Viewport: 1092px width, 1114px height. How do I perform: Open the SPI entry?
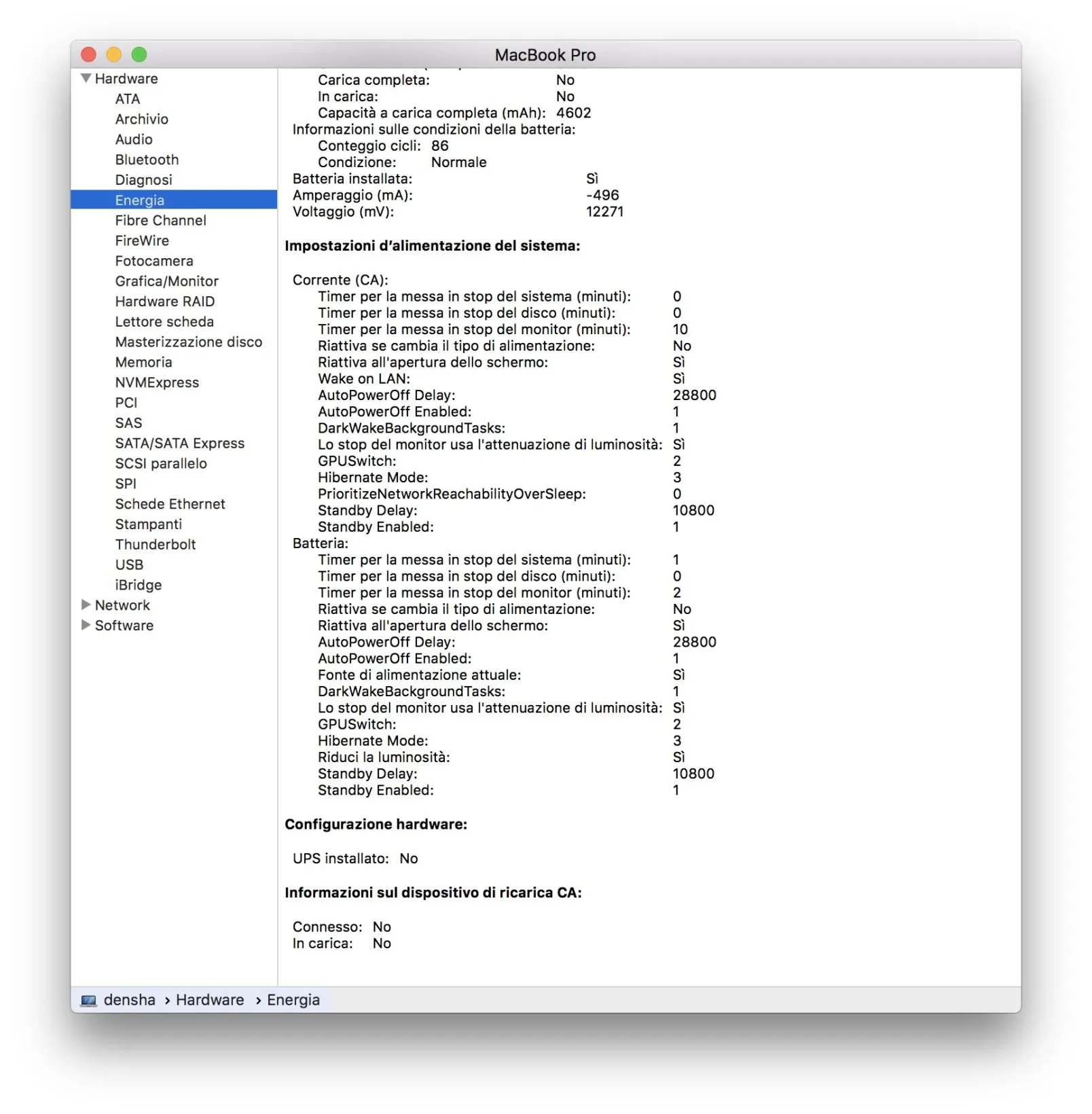[126, 484]
